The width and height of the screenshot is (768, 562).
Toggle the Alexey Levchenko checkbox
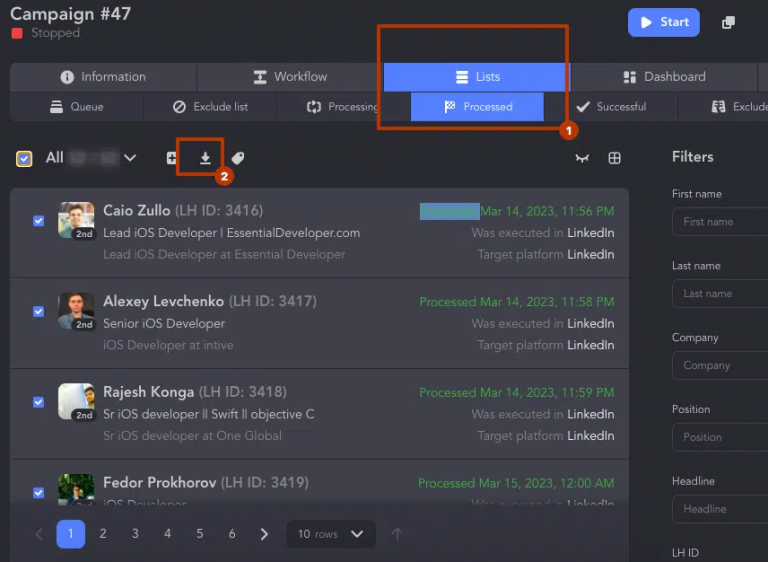click(39, 311)
